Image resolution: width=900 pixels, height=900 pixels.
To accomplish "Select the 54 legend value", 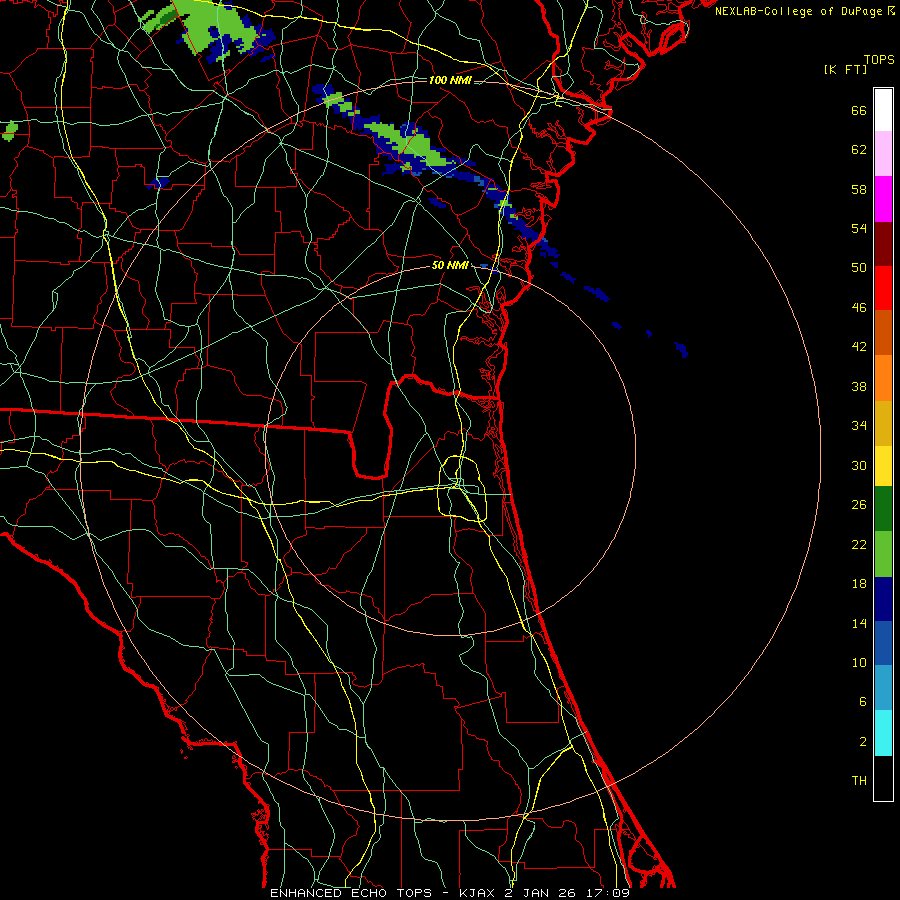I will [859, 228].
